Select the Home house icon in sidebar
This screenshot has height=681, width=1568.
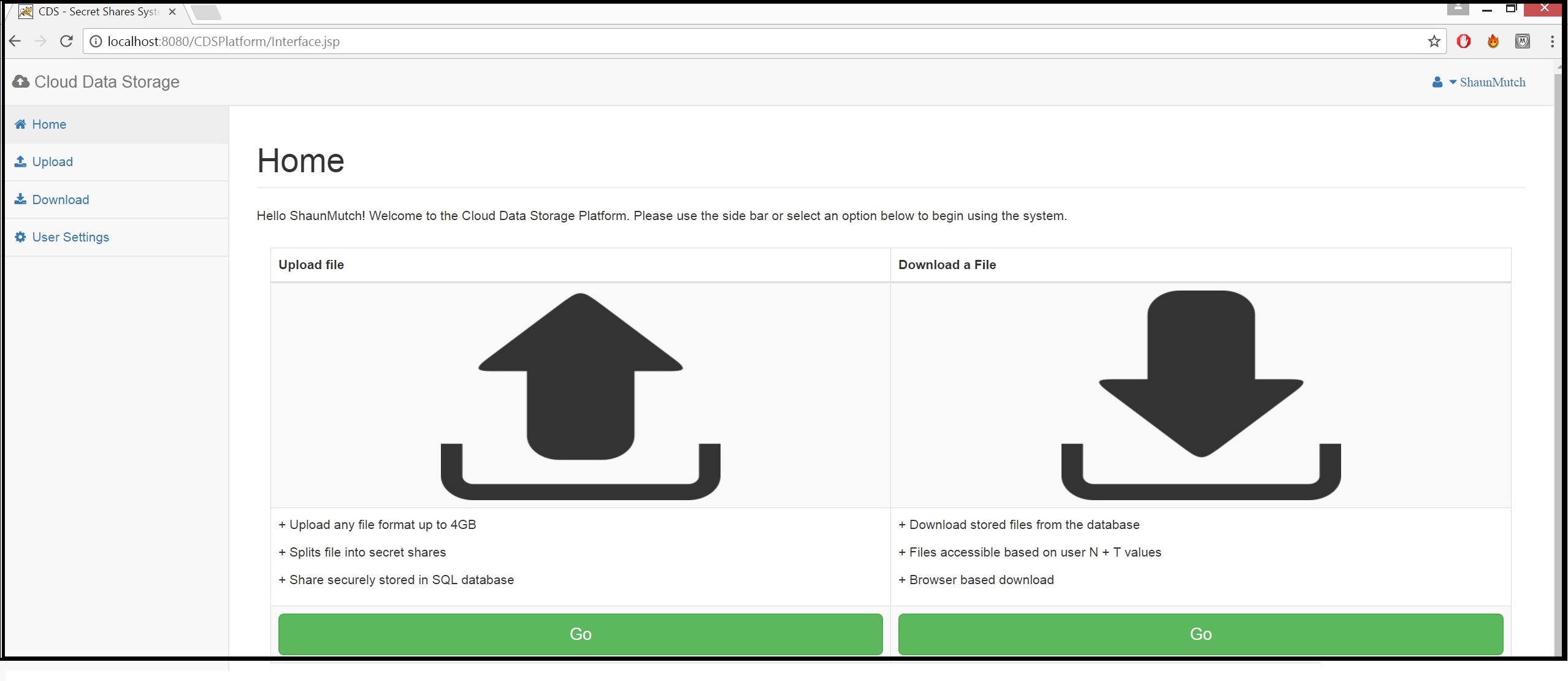(x=20, y=124)
